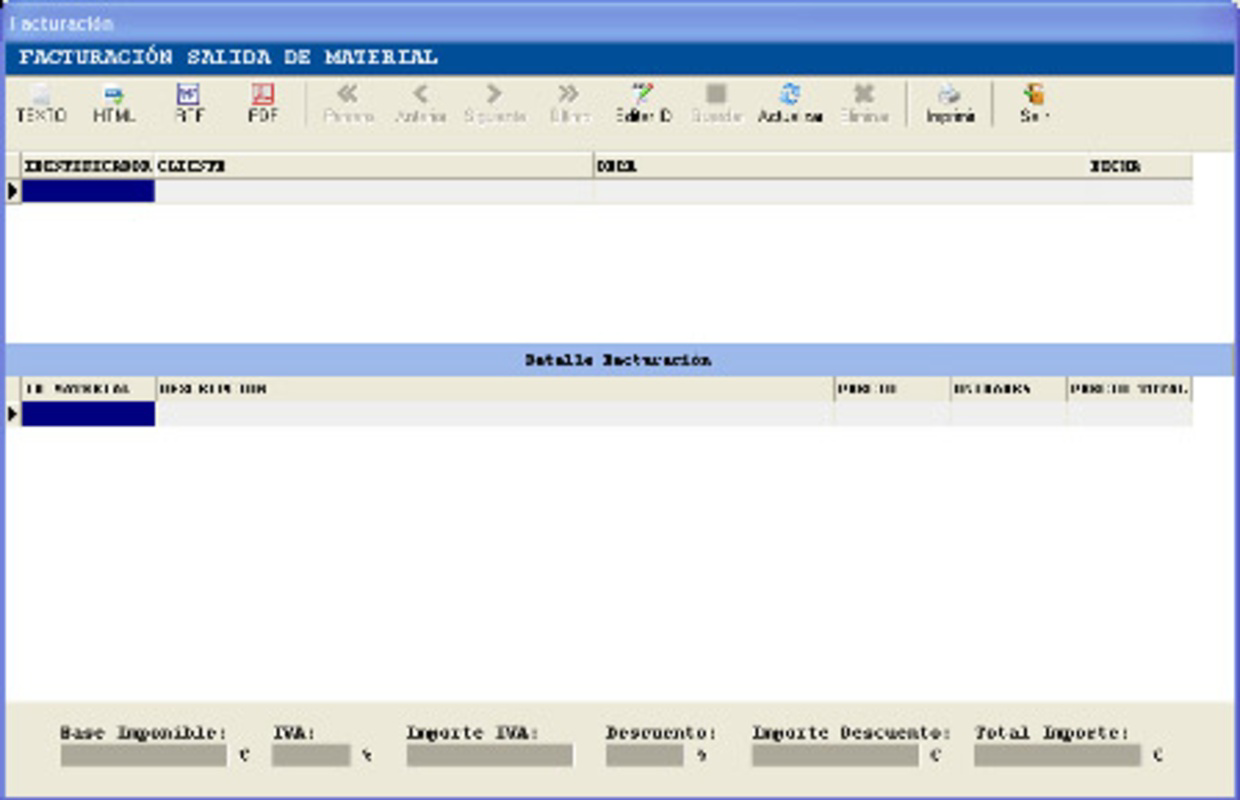Image resolution: width=1240 pixels, height=800 pixels.
Task: Click the ID MATERIAL column header
Action: point(88,389)
